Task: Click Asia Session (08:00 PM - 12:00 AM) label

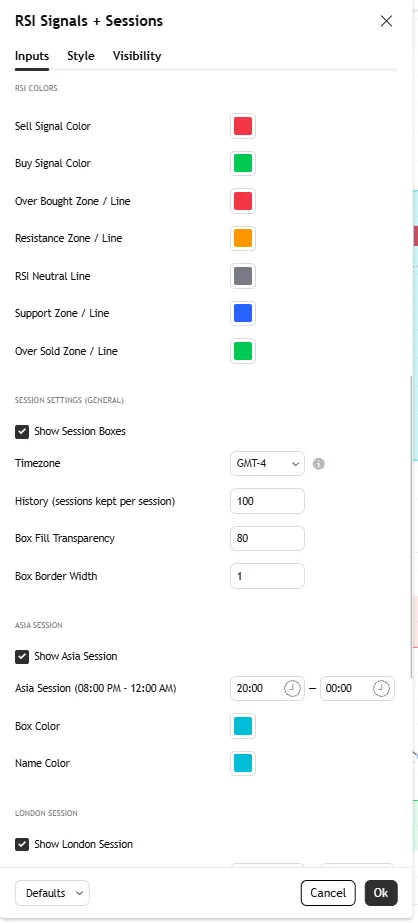Action: click(95, 688)
